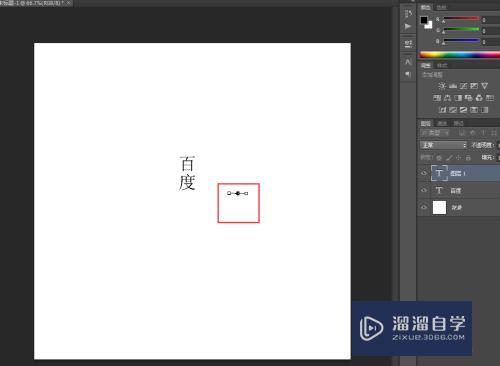Viewport: 500px width, 366px height.
Task: Click the 不透明度 opacity label
Action: (482, 145)
